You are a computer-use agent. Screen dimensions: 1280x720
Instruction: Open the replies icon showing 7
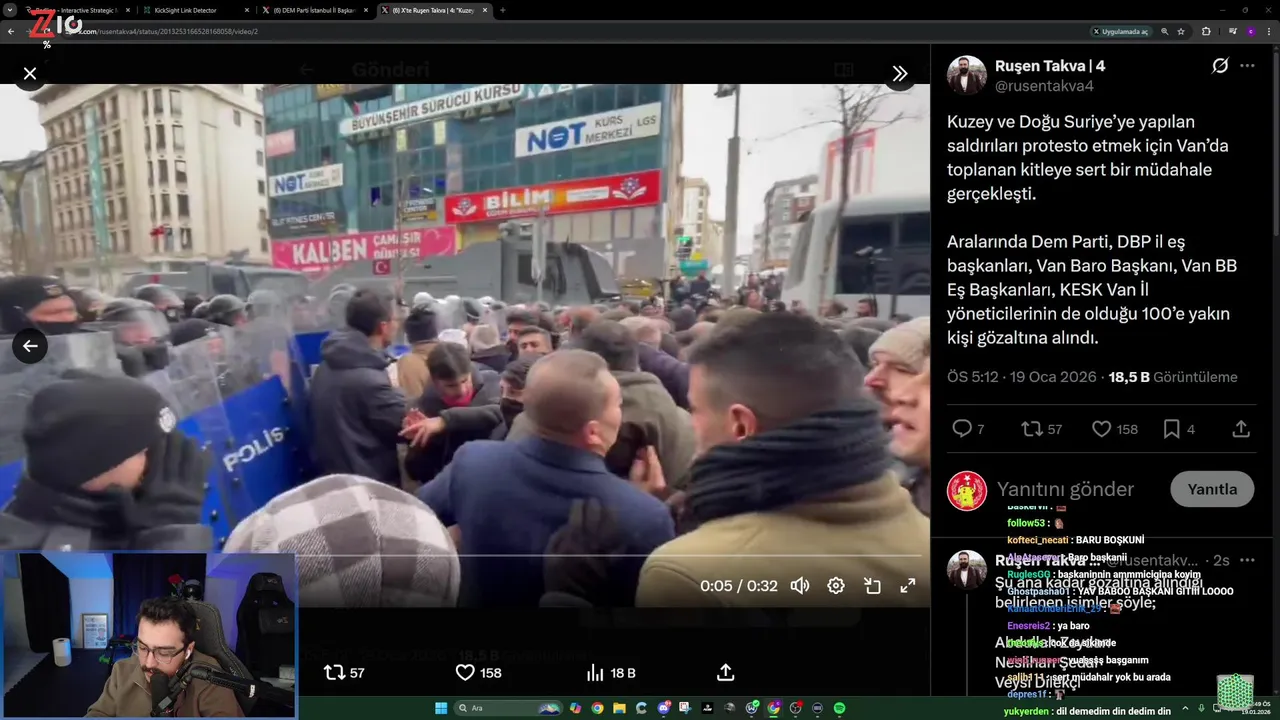tap(968, 429)
